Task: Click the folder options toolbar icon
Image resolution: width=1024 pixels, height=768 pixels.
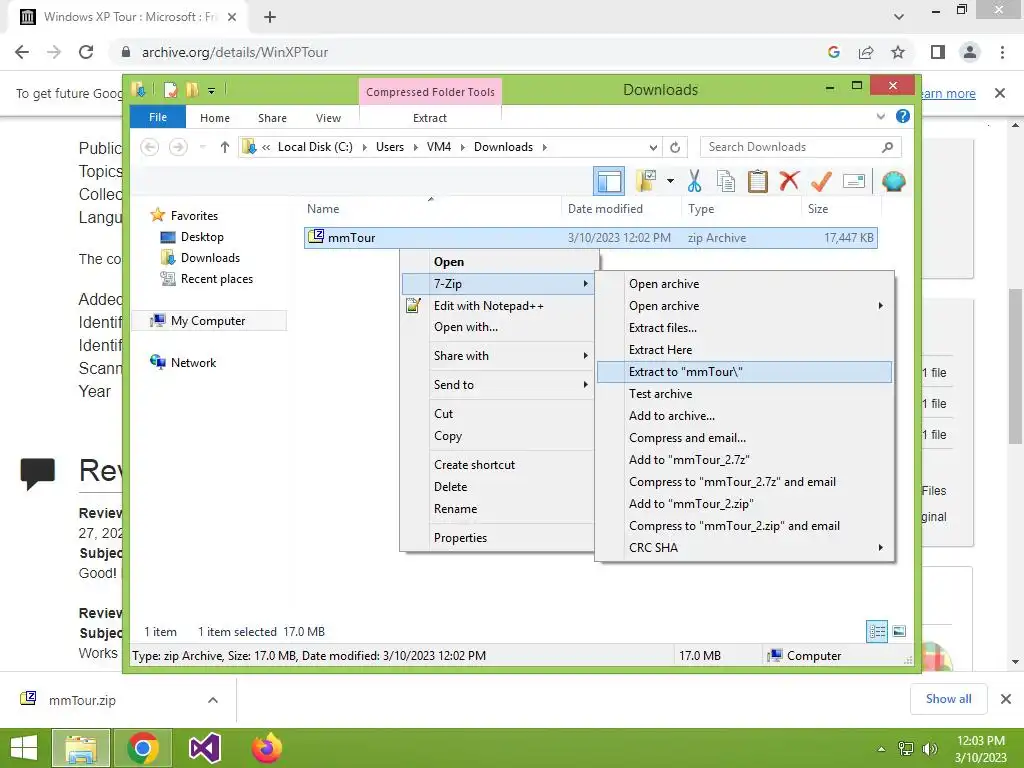Action: [646, 181]
